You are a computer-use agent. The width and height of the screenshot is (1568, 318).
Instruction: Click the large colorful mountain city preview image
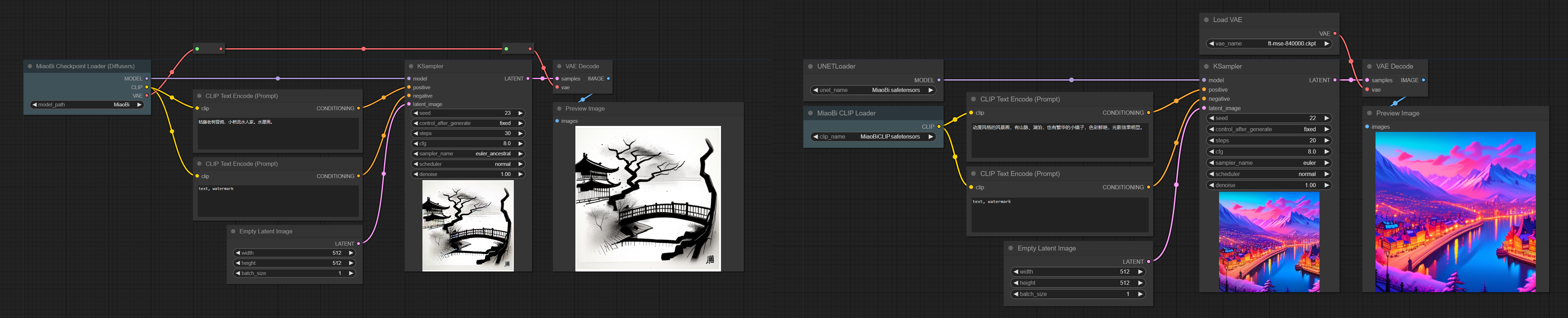coord(1455,212)
